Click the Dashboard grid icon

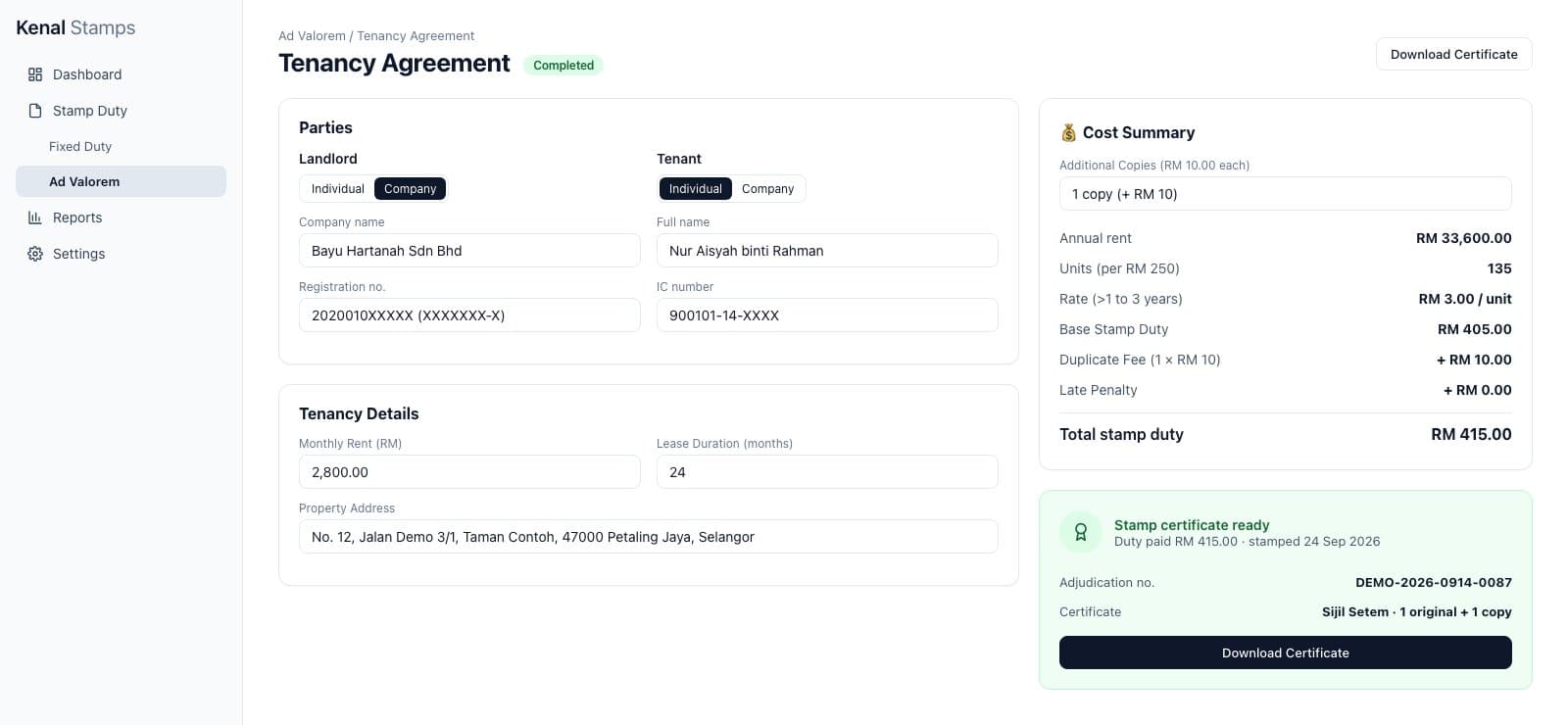click(x=35, y=74)
